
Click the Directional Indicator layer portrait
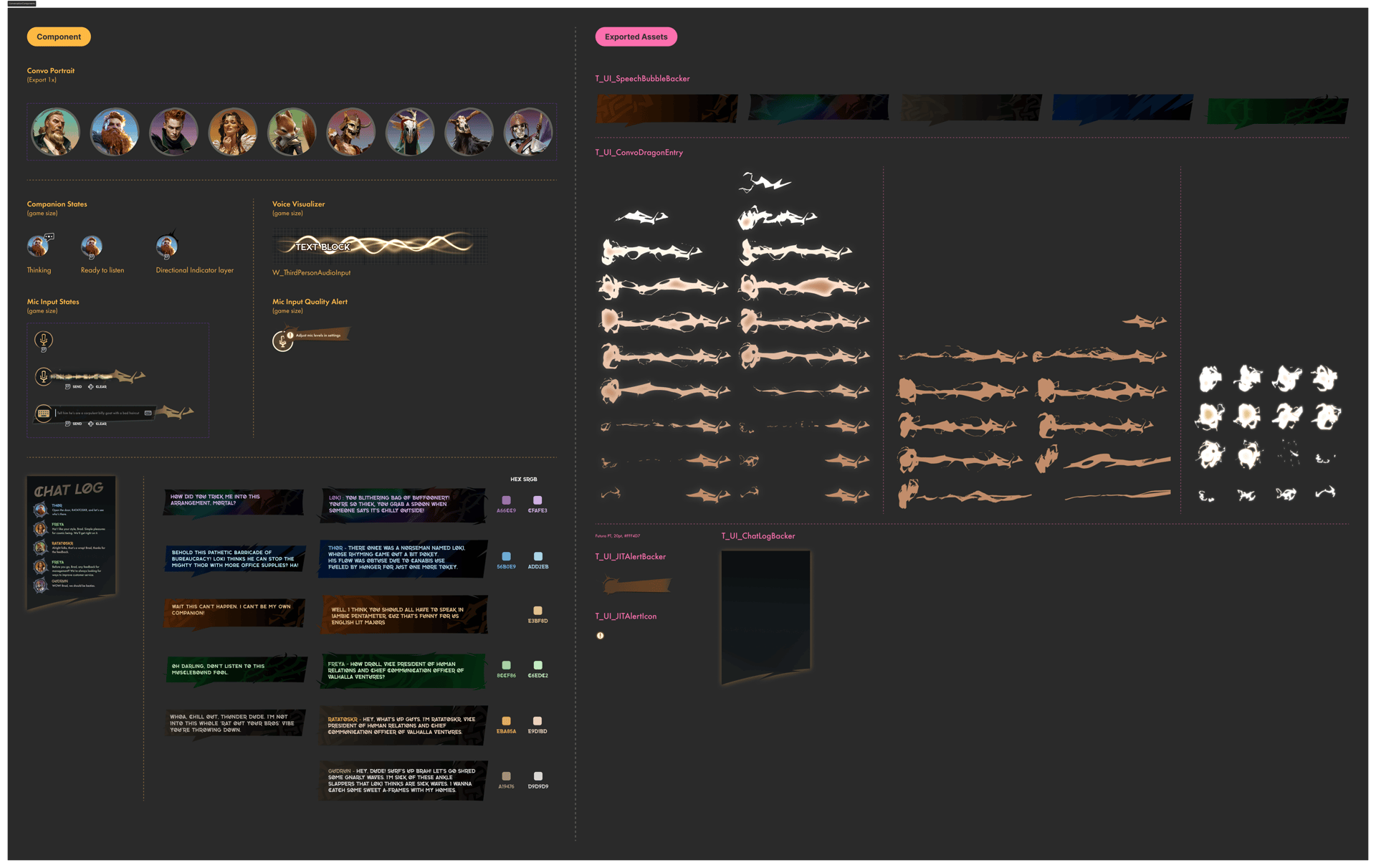tap(166, 247)
